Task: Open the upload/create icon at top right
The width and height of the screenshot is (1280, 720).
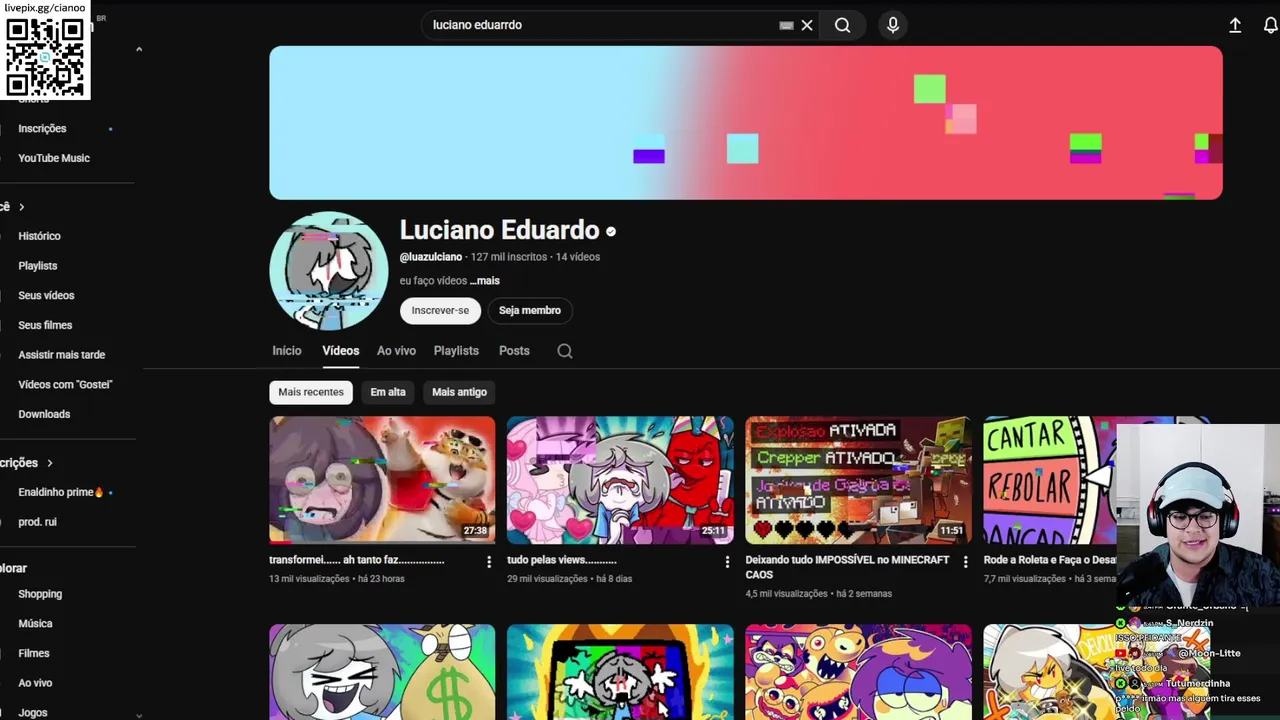Action: (x=1235, y=25)
